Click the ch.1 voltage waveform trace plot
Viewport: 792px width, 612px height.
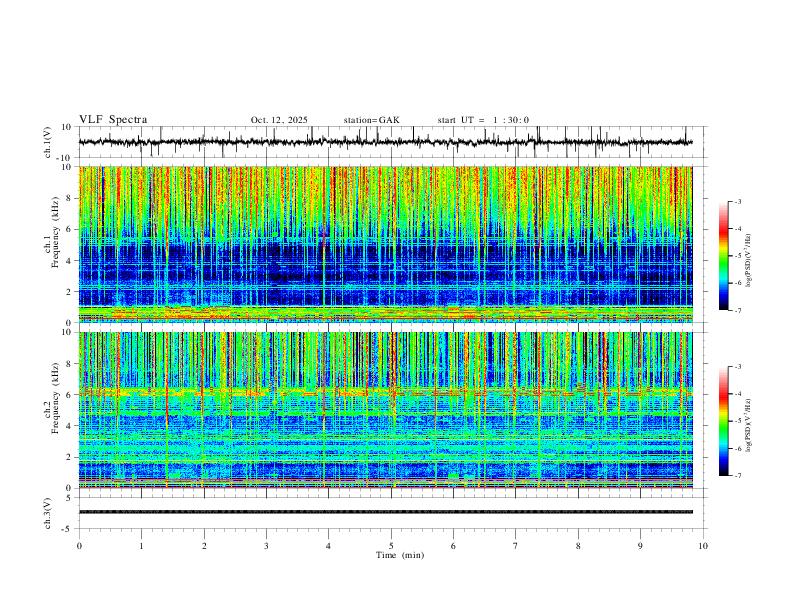(x=385, y=142)
